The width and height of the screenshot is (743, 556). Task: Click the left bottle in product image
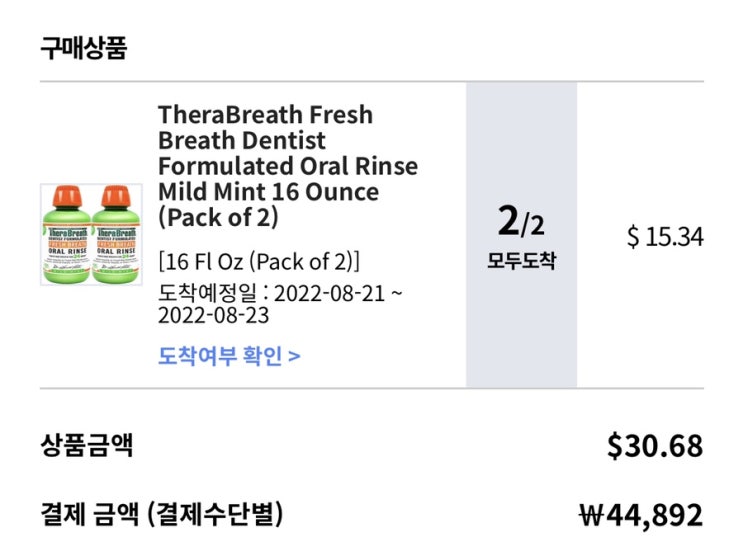[66, 238]
